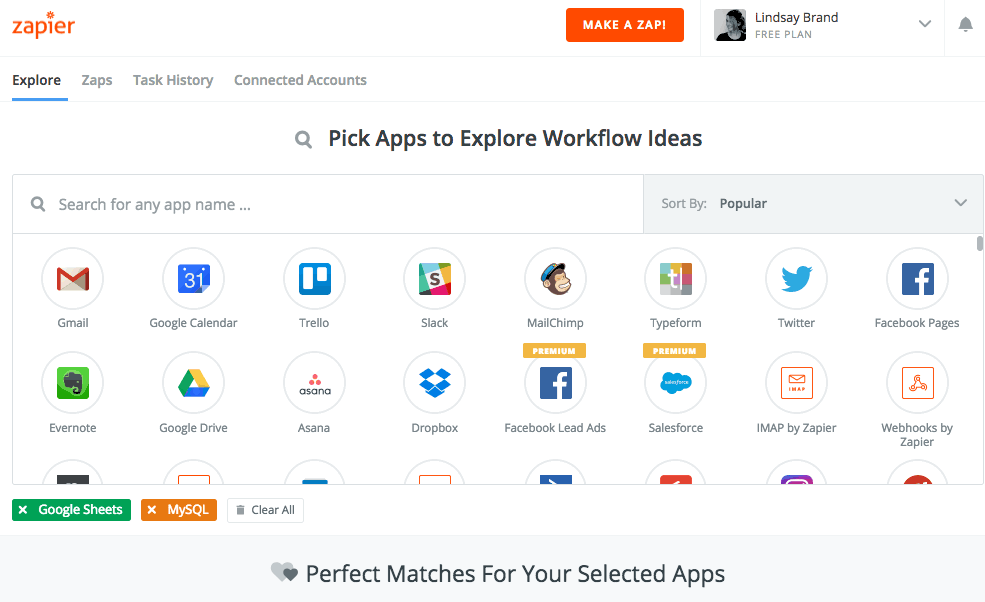985x602 pixels.
Task: Select the Gmail app icon
Action: (73, 278)
